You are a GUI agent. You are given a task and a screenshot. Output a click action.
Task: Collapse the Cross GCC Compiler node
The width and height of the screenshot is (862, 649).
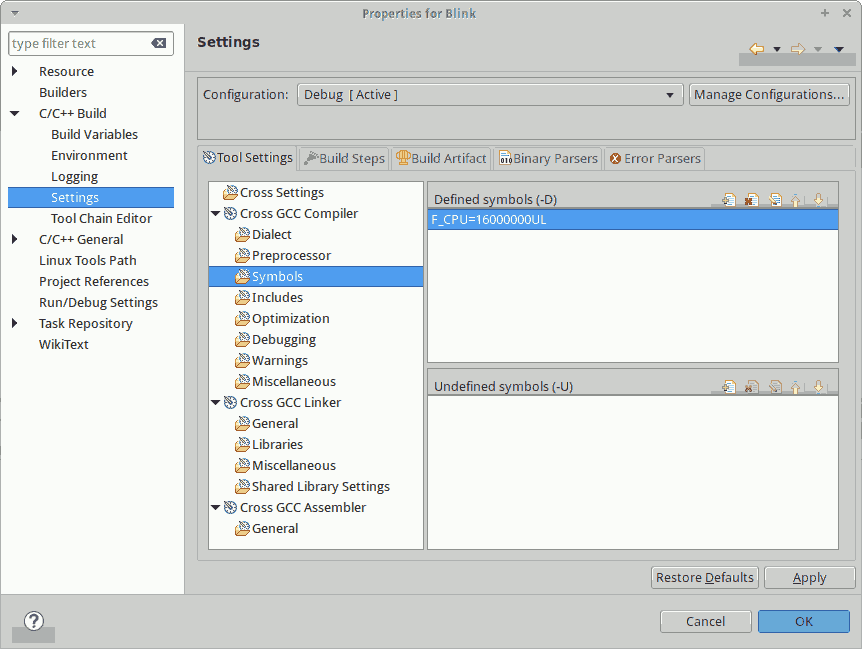pos(216,214)
